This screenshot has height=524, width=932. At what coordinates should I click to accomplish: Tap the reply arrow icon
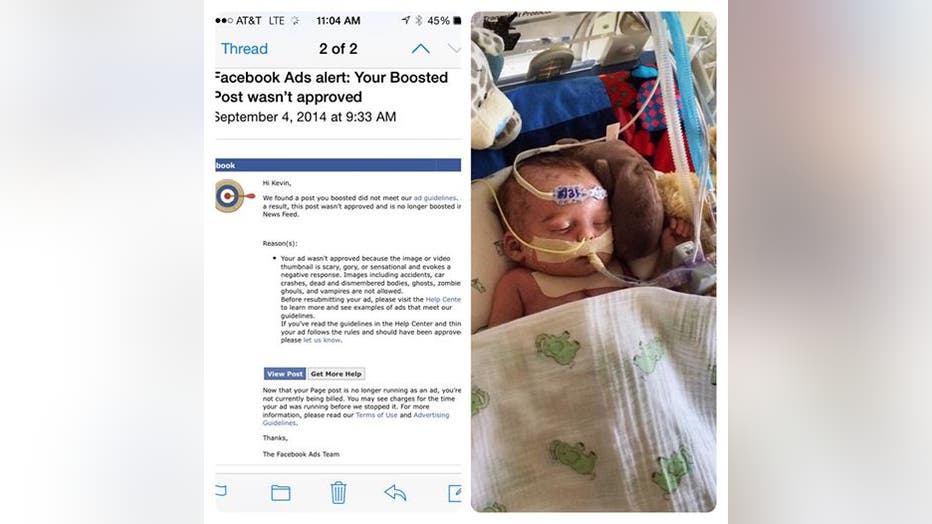click(395, 493)
